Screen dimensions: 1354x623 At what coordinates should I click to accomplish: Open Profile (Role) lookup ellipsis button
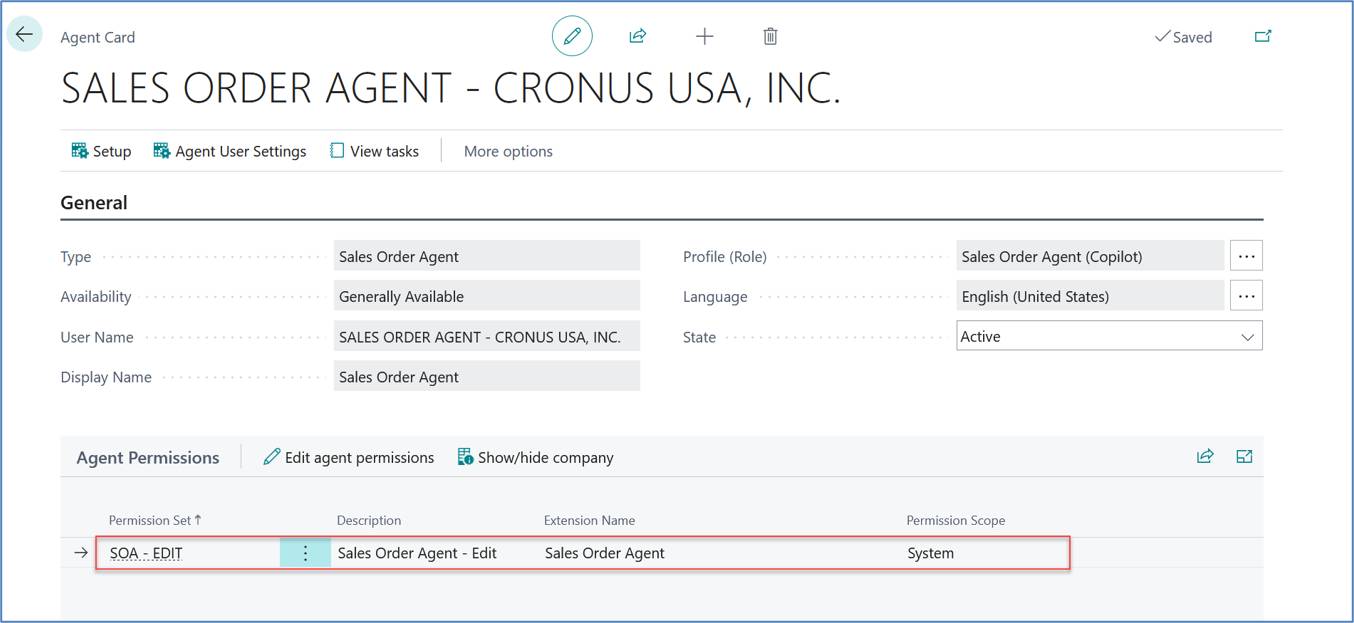pyautogui.click(x=1246, y=256)
